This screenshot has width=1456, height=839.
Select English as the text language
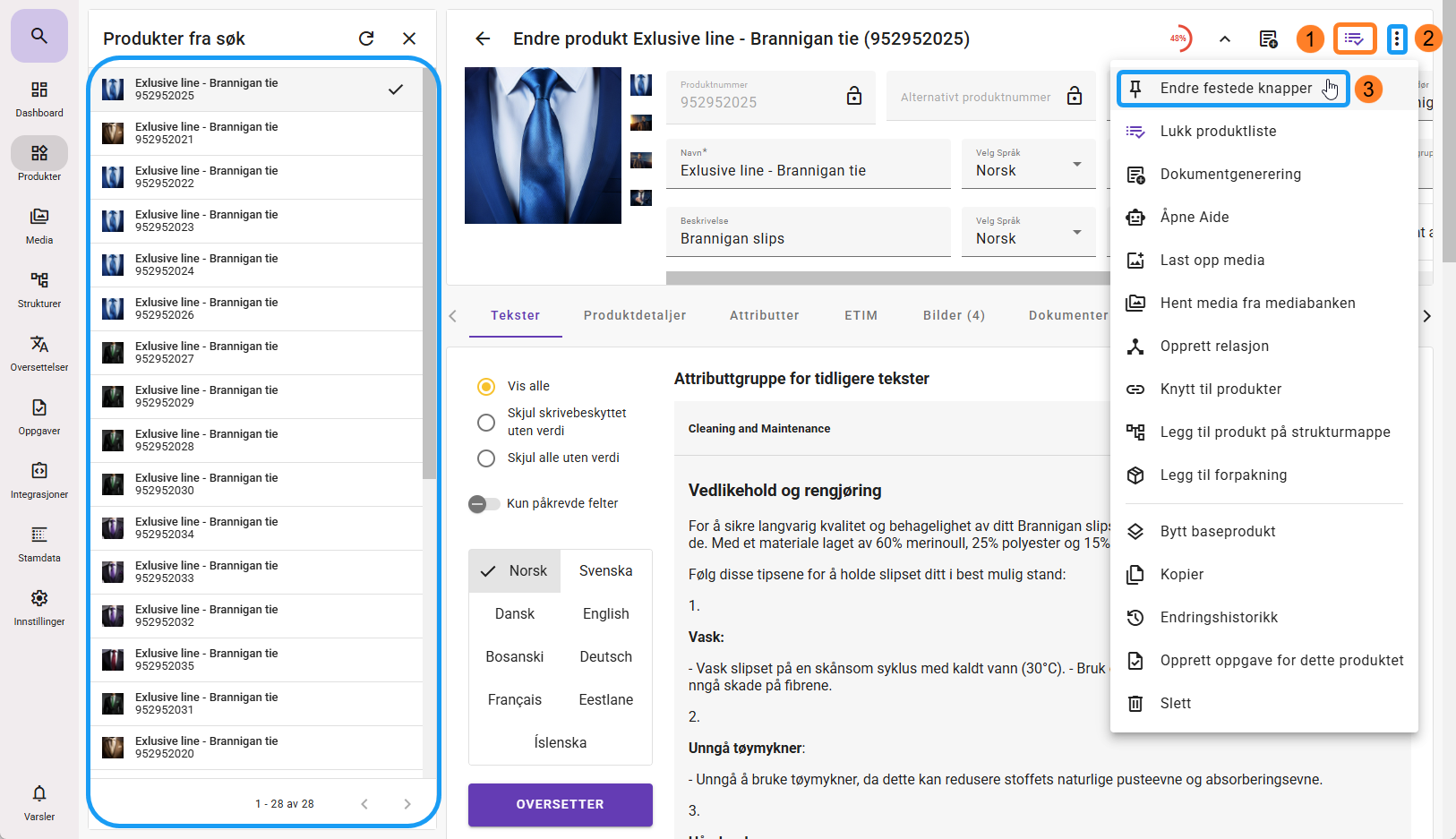(606, 613)
